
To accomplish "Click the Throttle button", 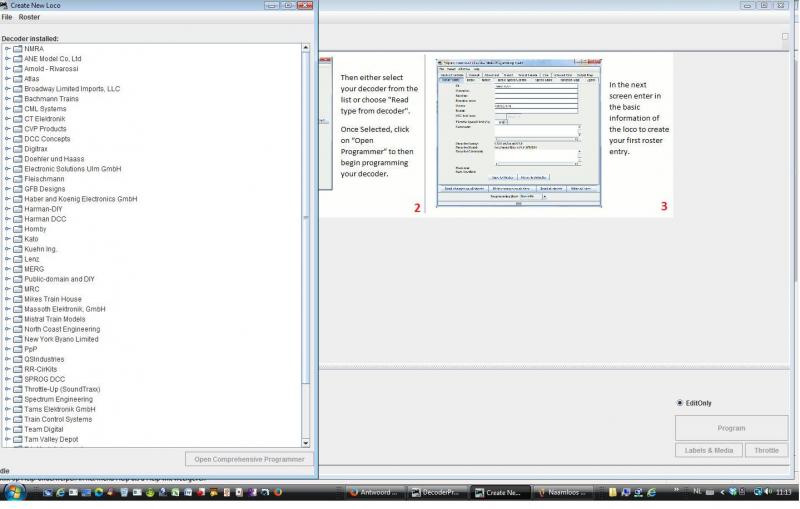I will tap(766, 451).
